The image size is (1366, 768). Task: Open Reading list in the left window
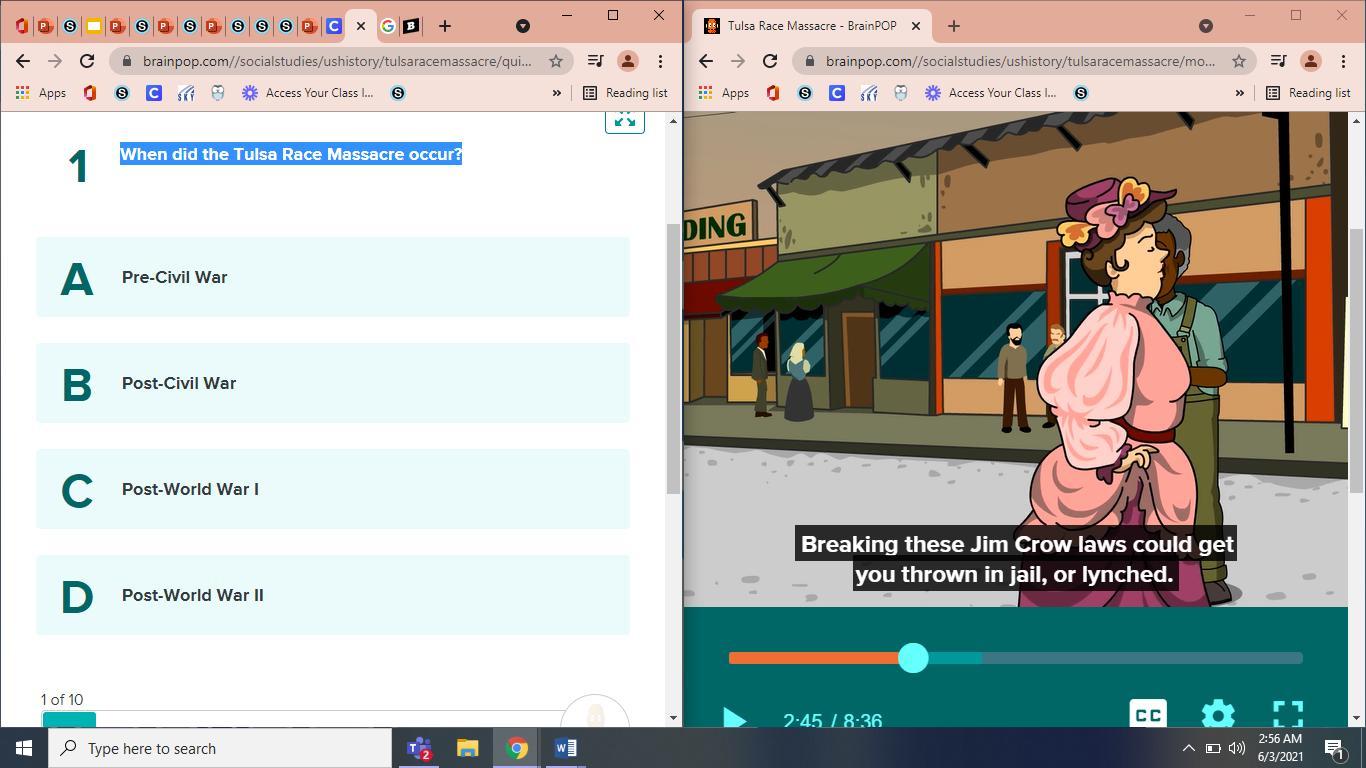coord(625,93)
